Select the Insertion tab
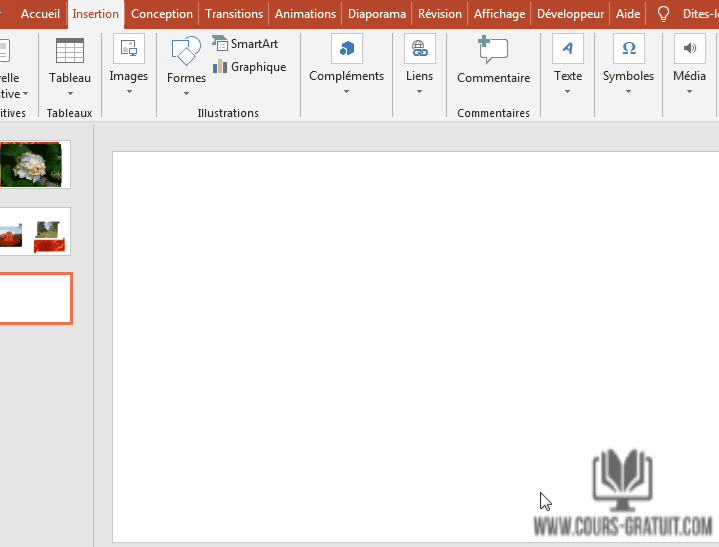This screenshot has width=719, height=547. (95, 14)
